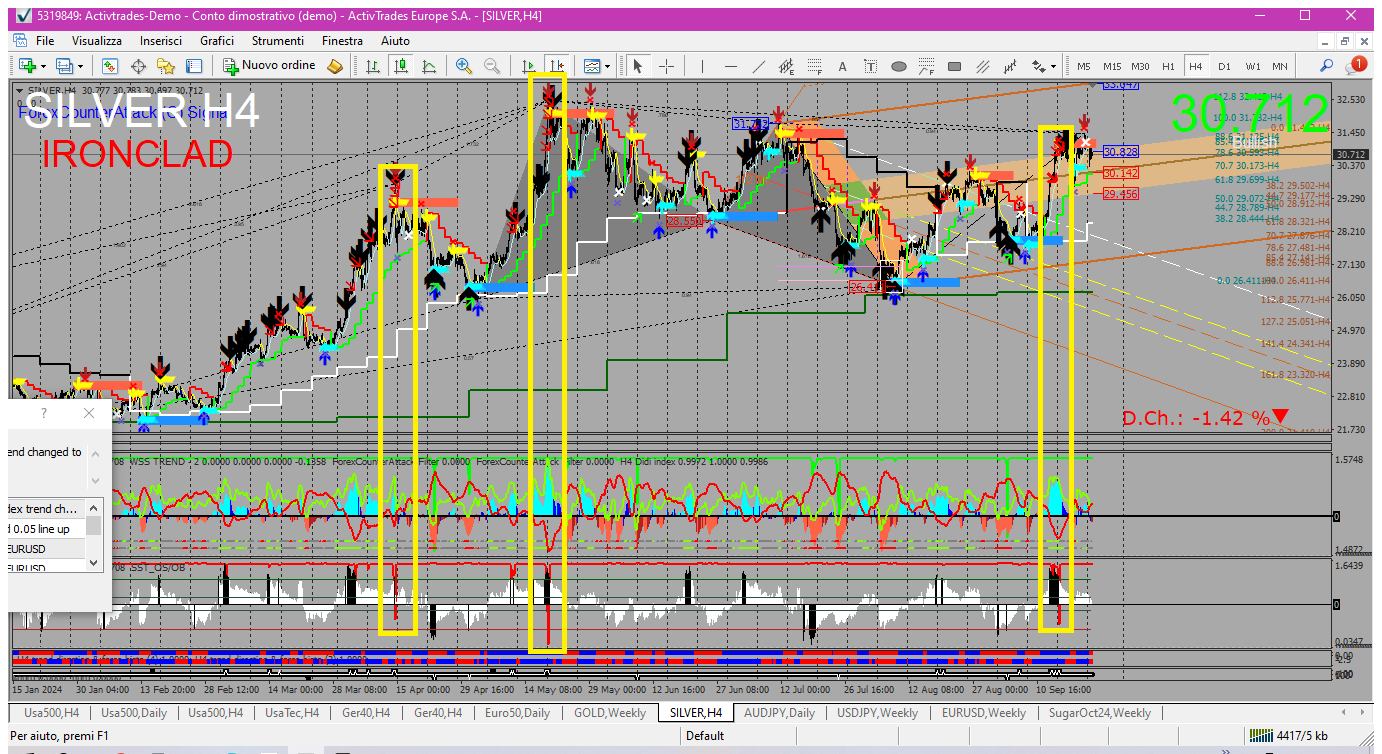Open the File menu
The image size is (1382, 754).
tap(45, 41)
